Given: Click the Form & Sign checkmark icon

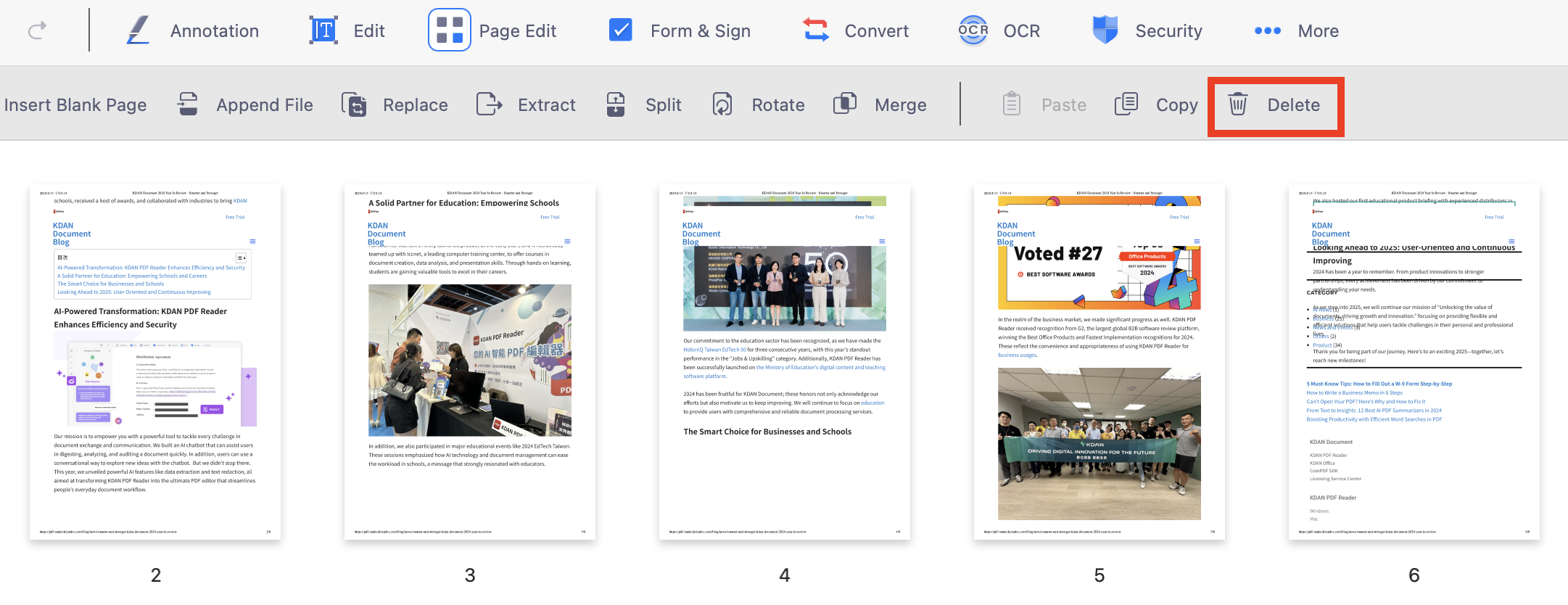Looking at the screenshot, I should pos(620,30).
